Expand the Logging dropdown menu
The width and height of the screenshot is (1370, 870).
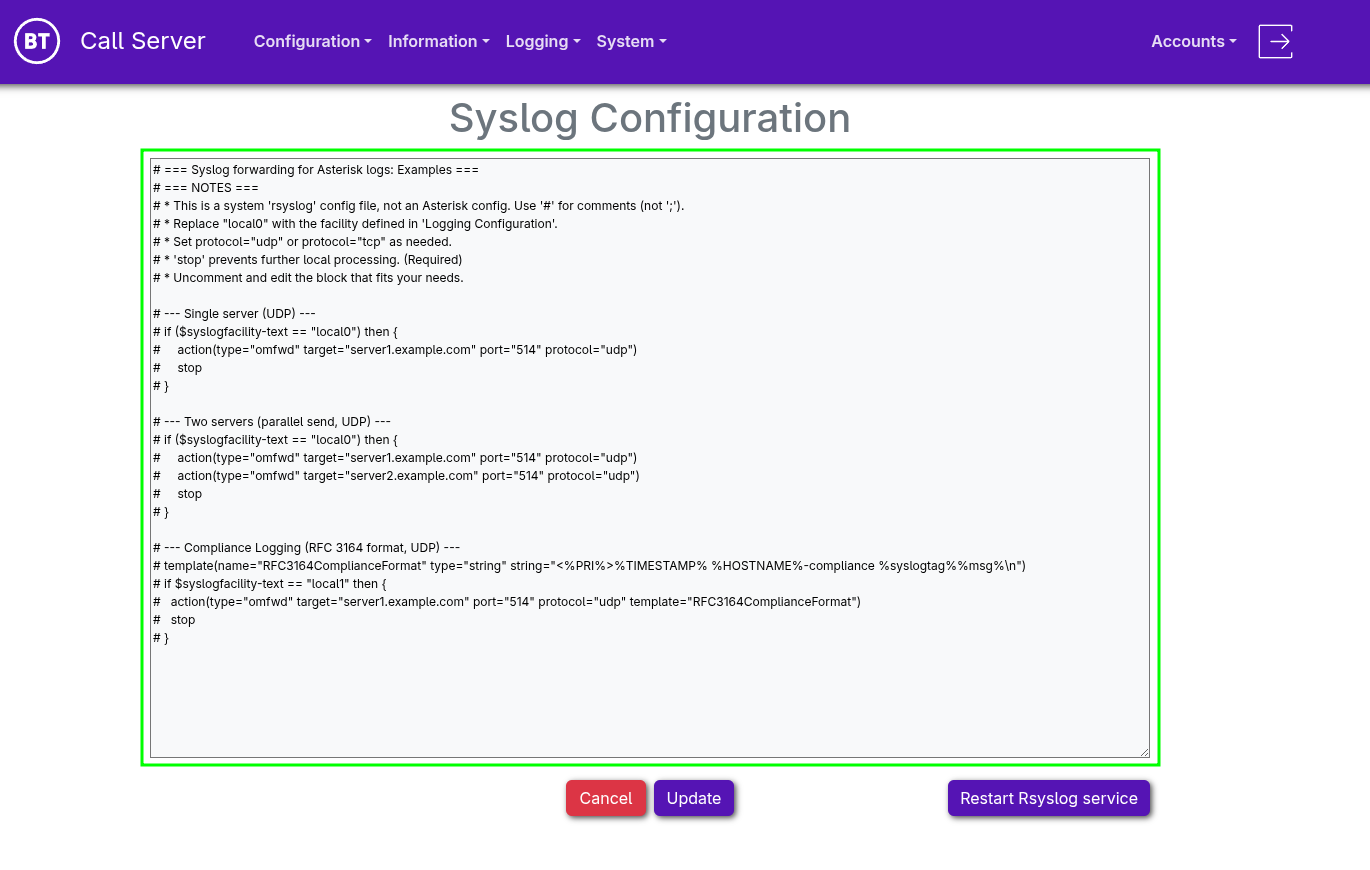543,41
